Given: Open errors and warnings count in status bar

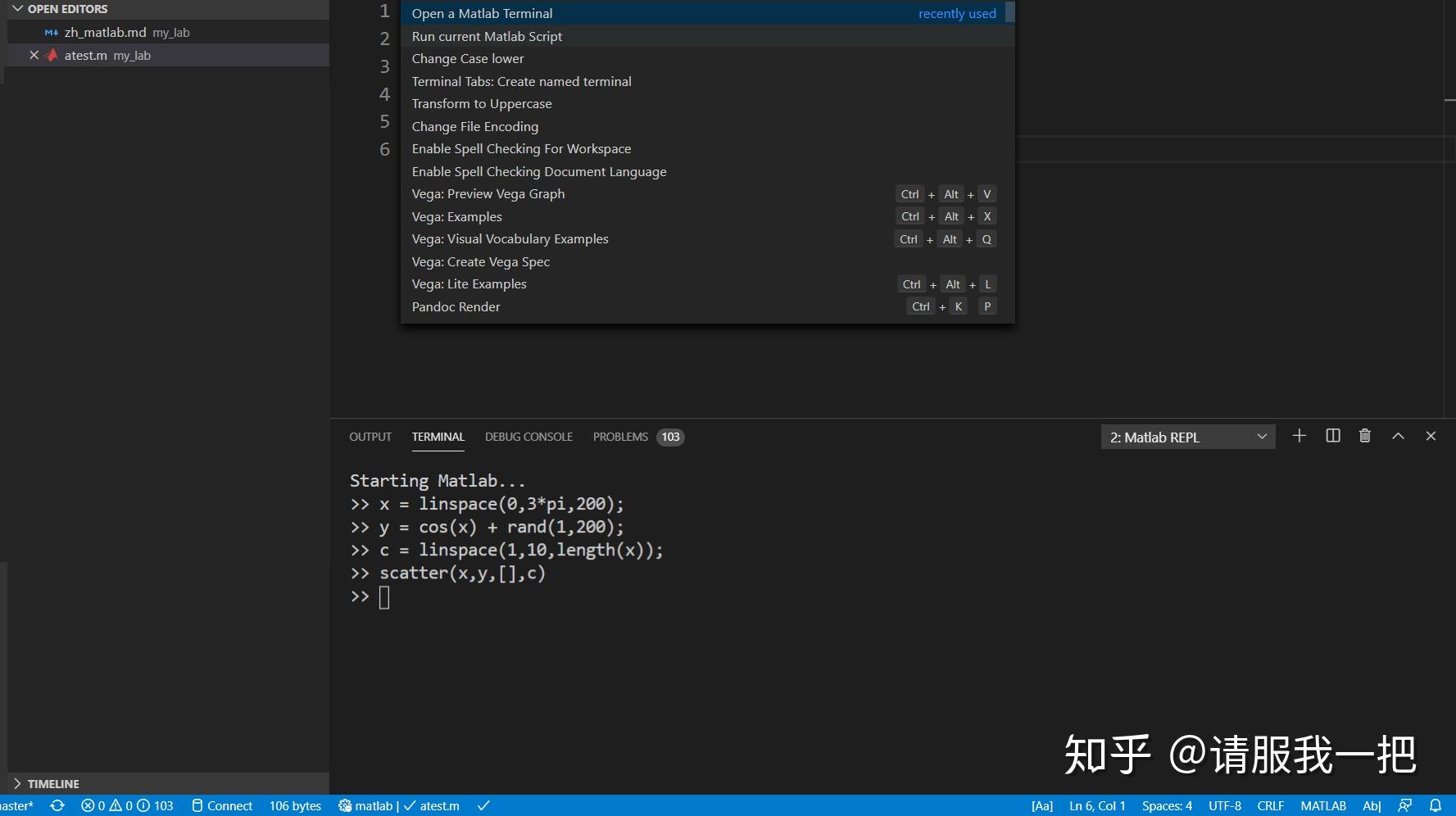Looking at the screenshot, I should pos(127,805).
